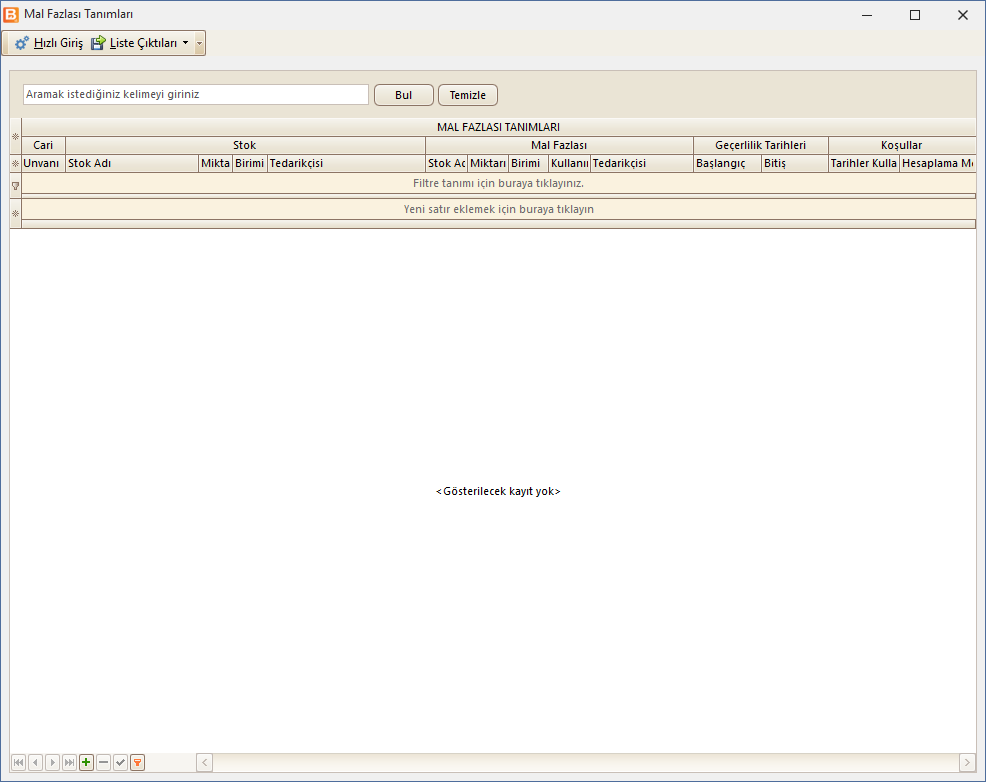Expand the toolbar overflow arrow
The image size is (986, 782).
[x=200, y=43]
